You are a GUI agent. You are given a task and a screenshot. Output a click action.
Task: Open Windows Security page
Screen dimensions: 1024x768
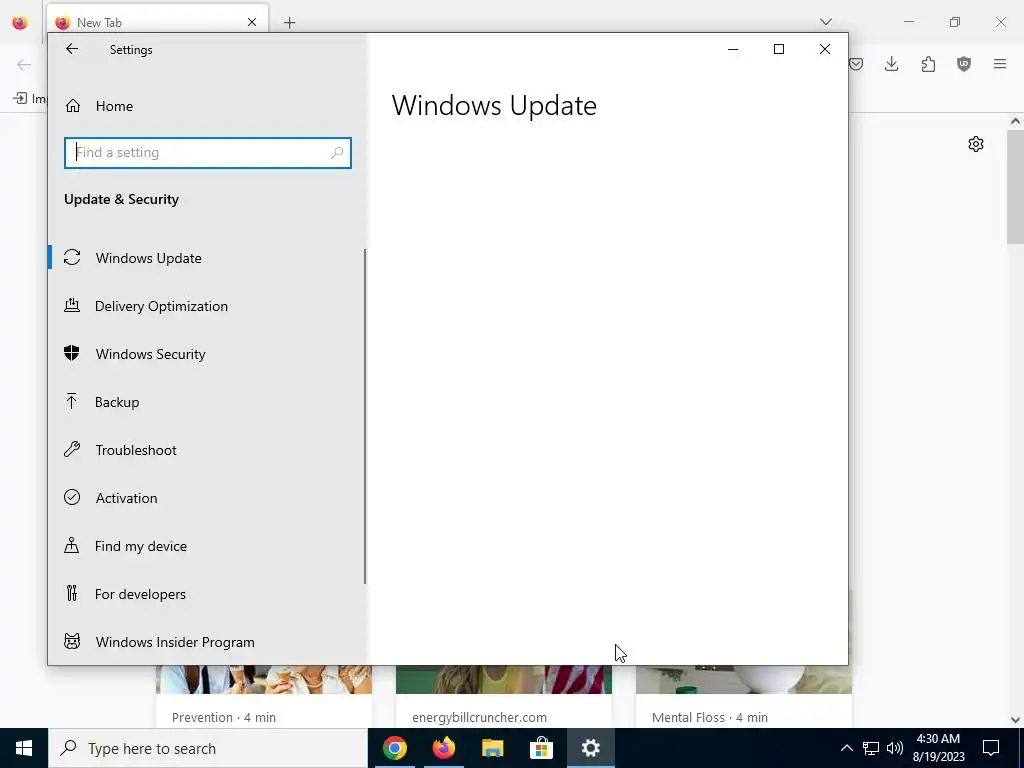(206, 354)
